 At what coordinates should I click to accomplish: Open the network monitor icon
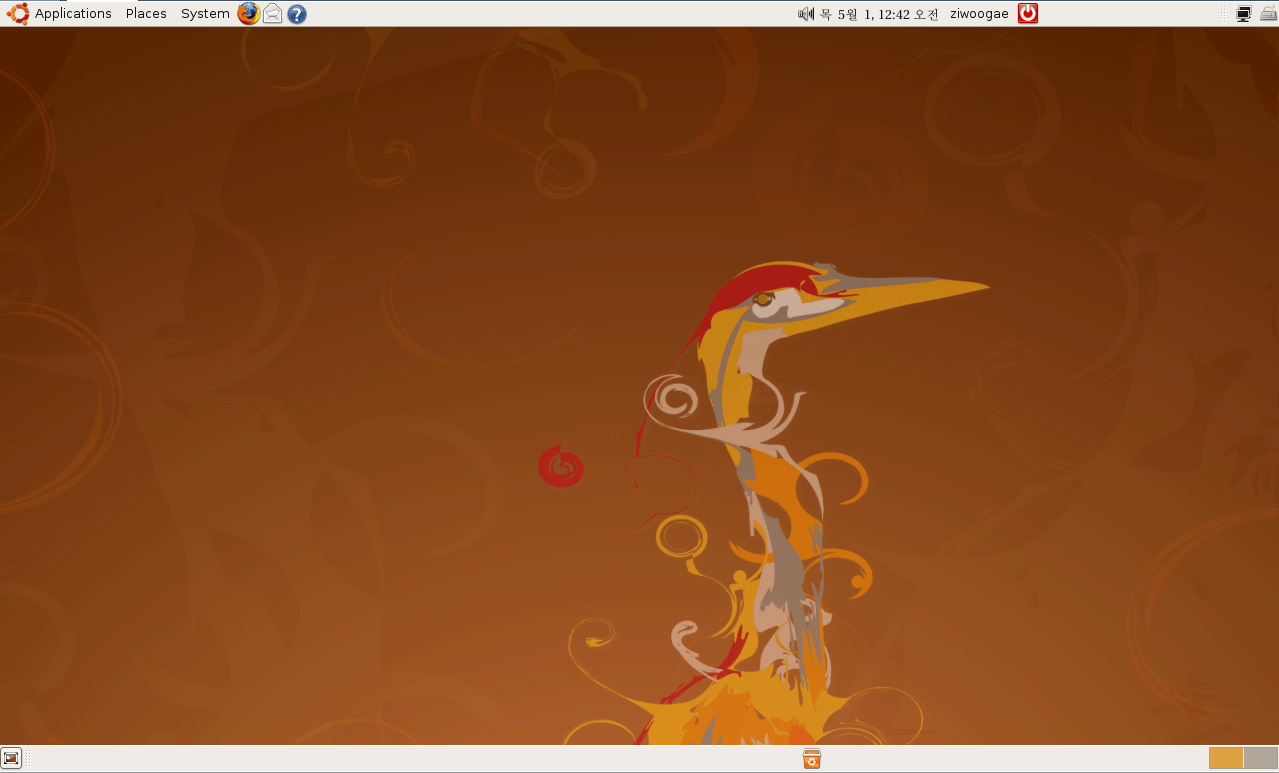pos(1245,14)
